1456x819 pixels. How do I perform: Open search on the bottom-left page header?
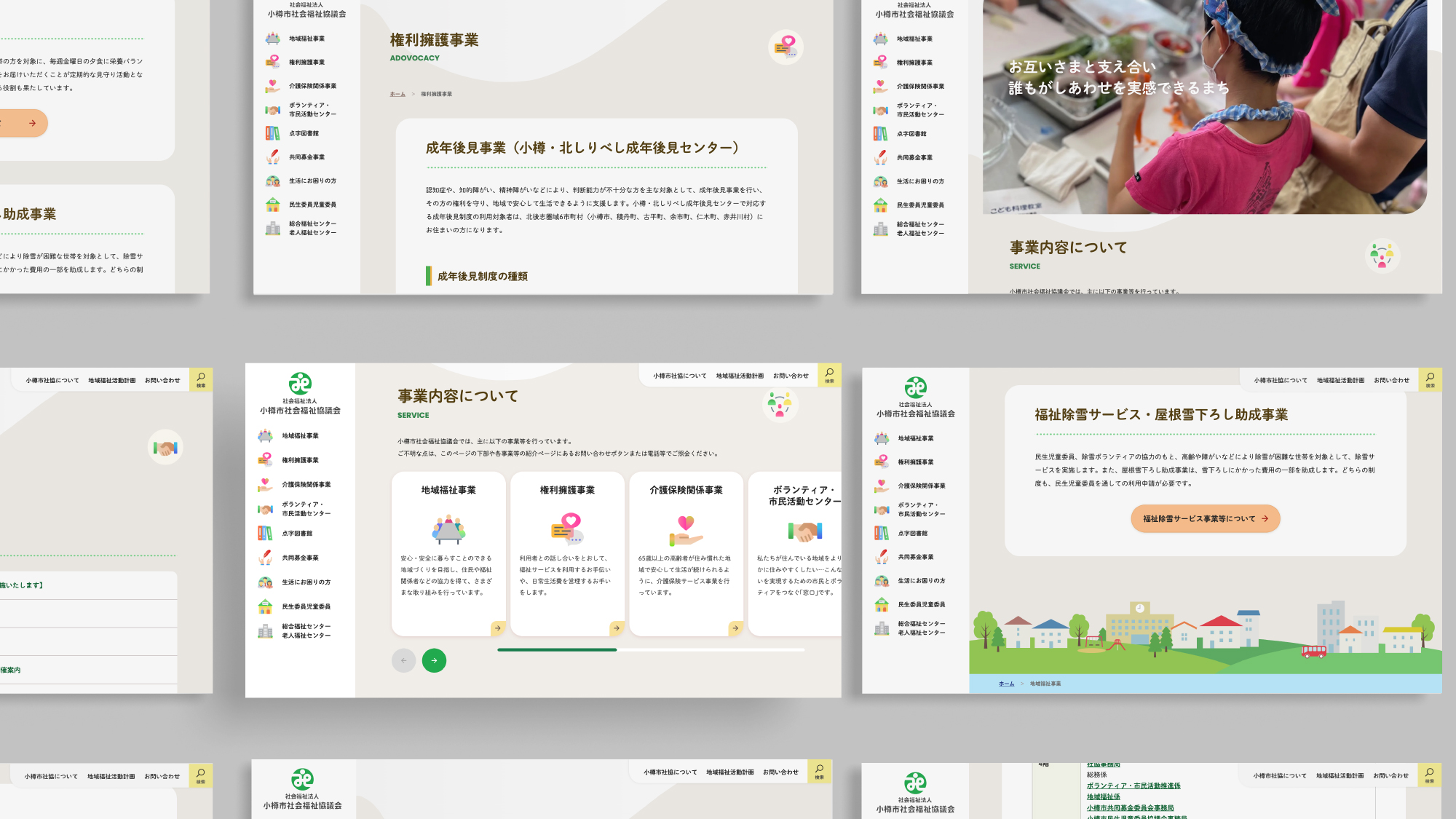click(200, 776)
